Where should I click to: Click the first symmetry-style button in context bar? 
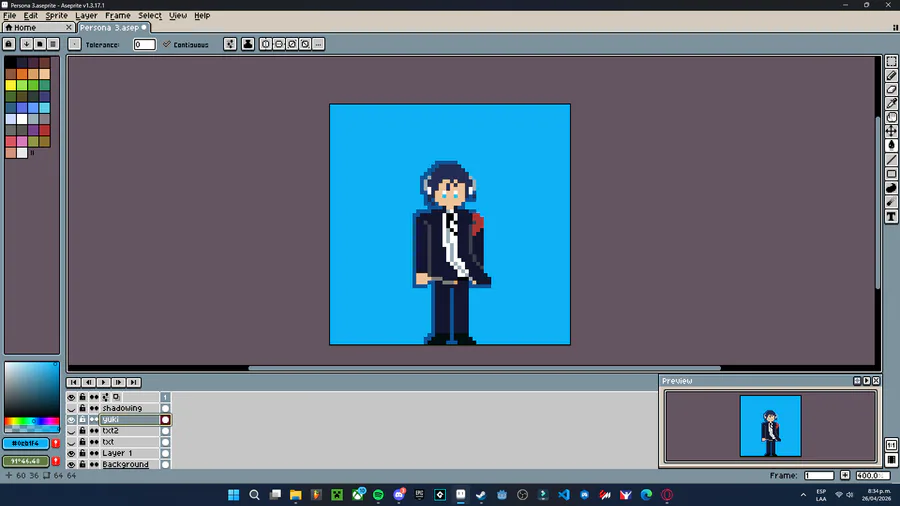point(265,44)
